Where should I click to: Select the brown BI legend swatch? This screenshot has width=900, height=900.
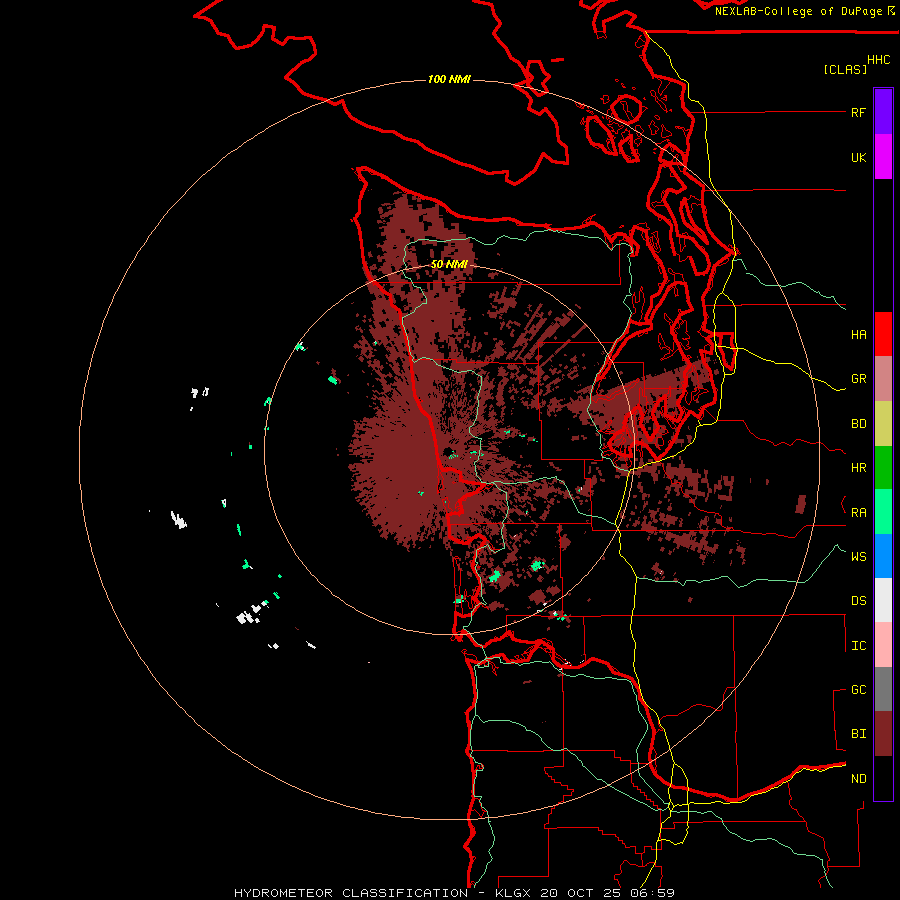point(883,734)
